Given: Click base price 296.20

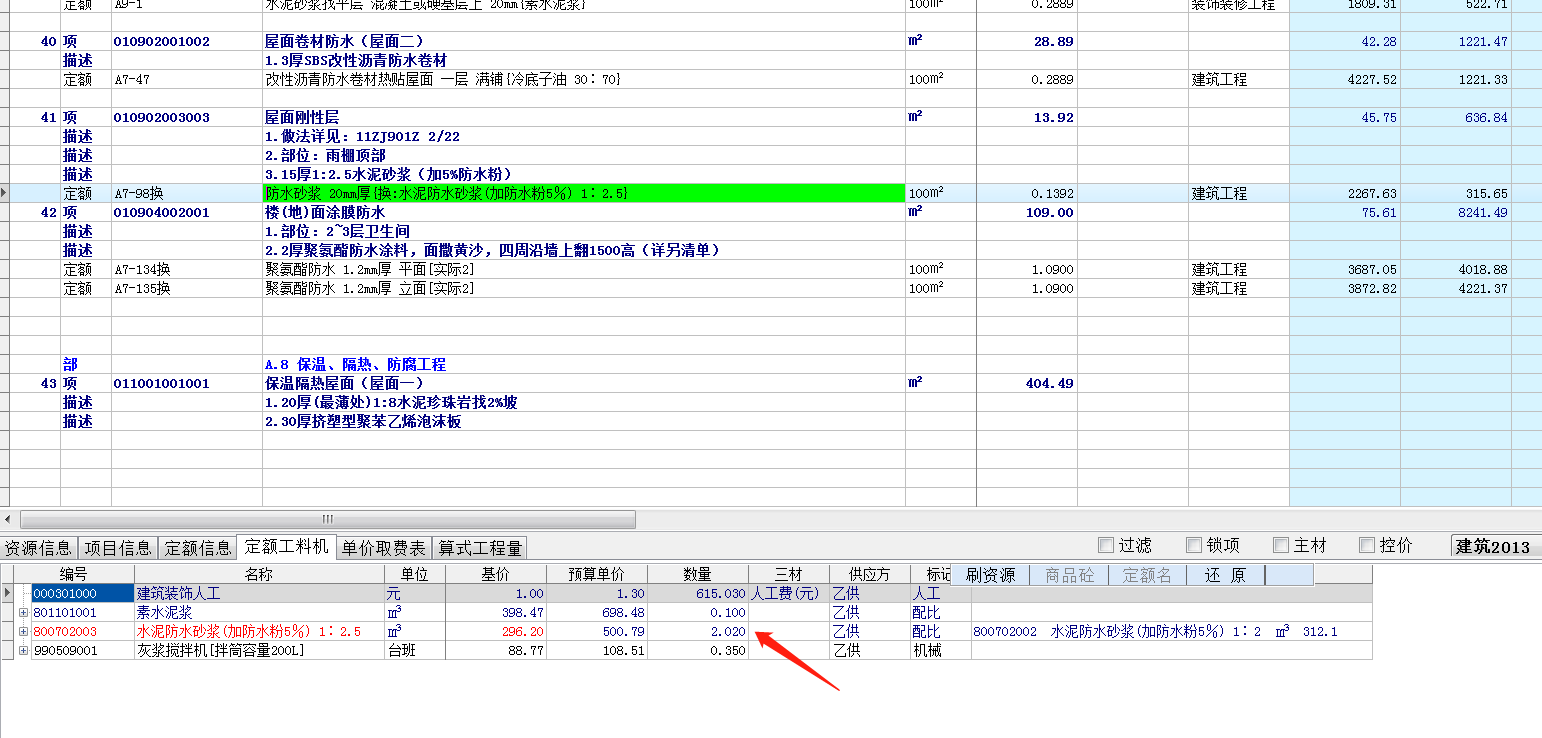Looking at the screenshot, I should point(524,632).
